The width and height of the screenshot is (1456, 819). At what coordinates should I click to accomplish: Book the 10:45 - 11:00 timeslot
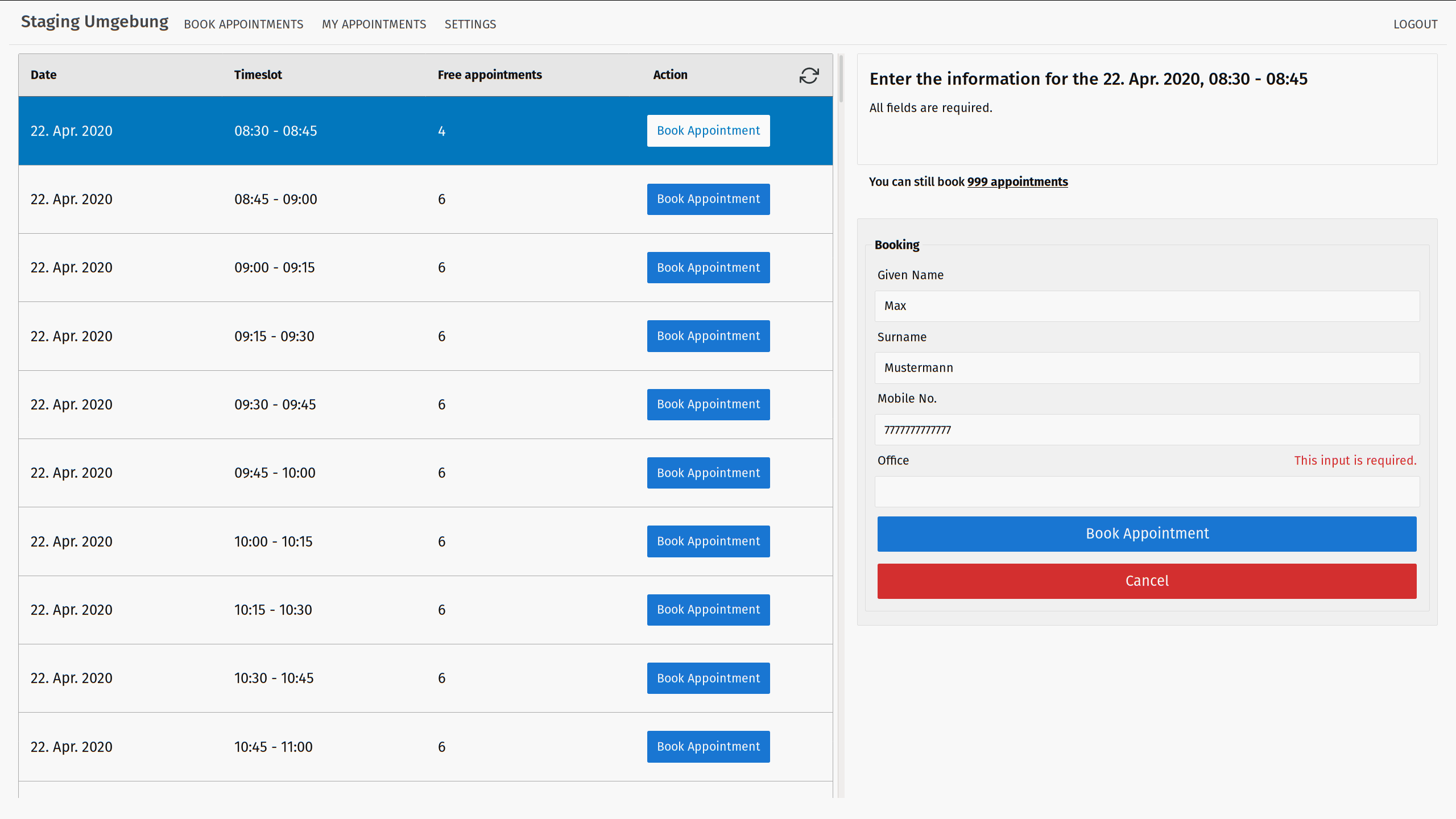708,747
